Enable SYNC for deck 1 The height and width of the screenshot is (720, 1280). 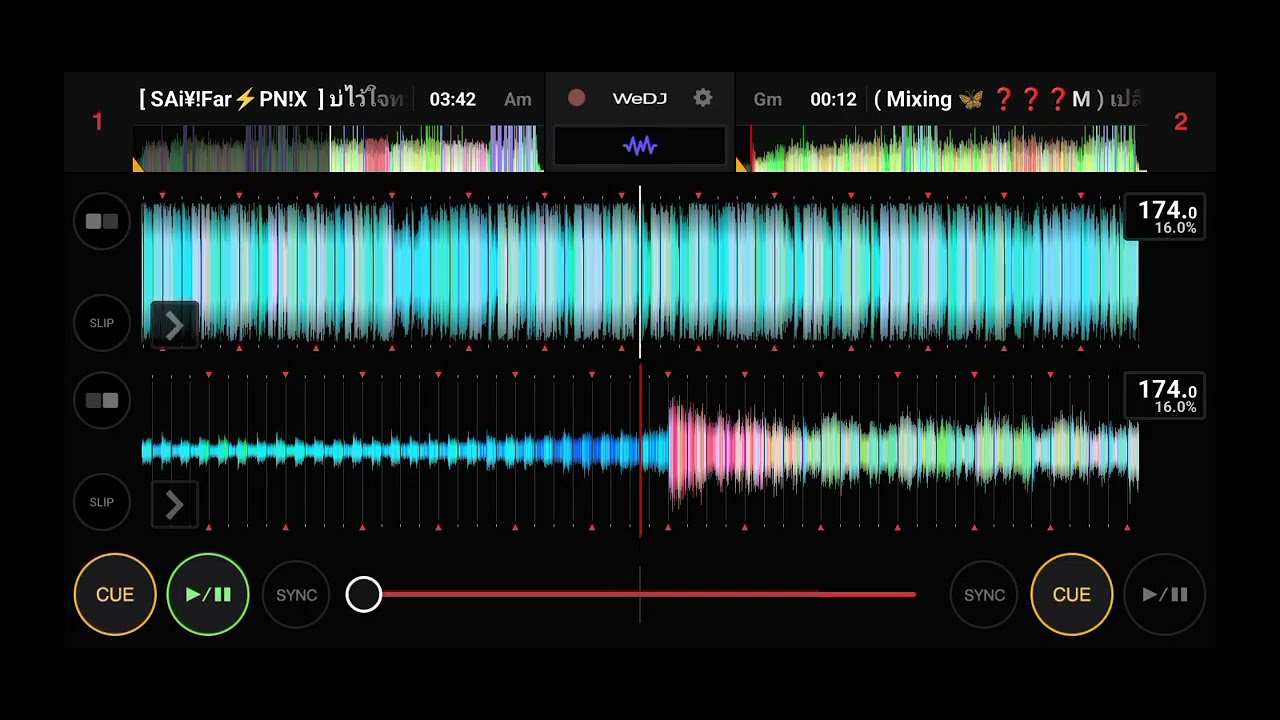click(296, 595)
